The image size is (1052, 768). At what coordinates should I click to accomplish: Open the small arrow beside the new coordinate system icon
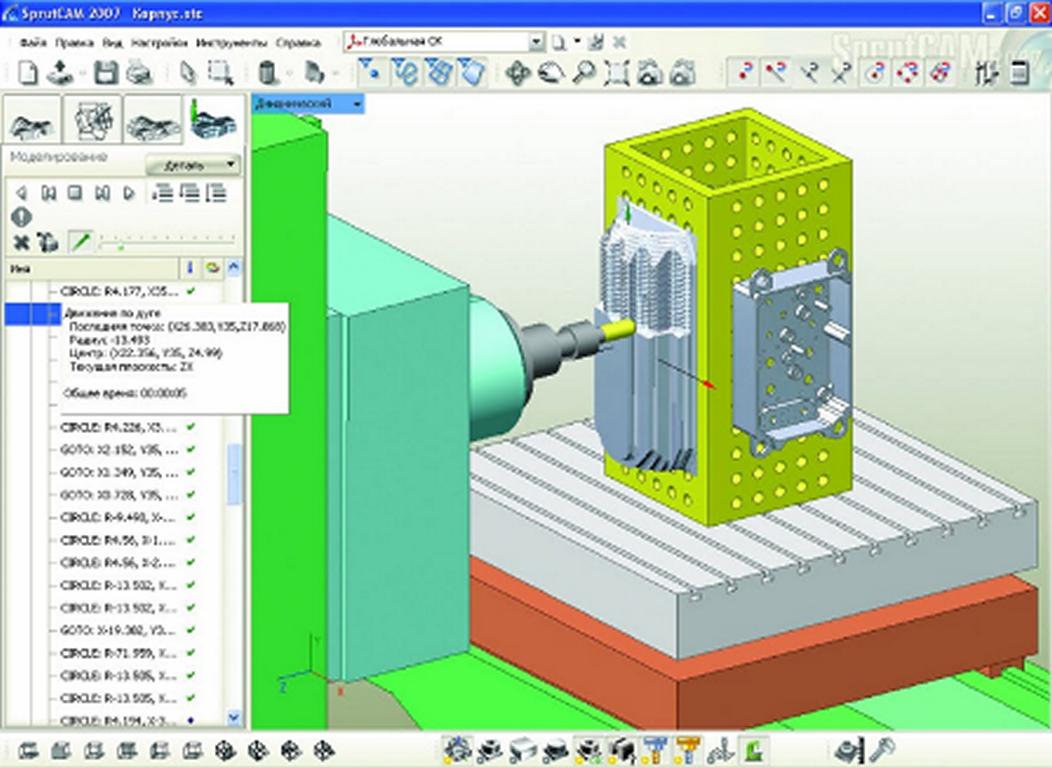pyautogui.click(x=577, y=42)
